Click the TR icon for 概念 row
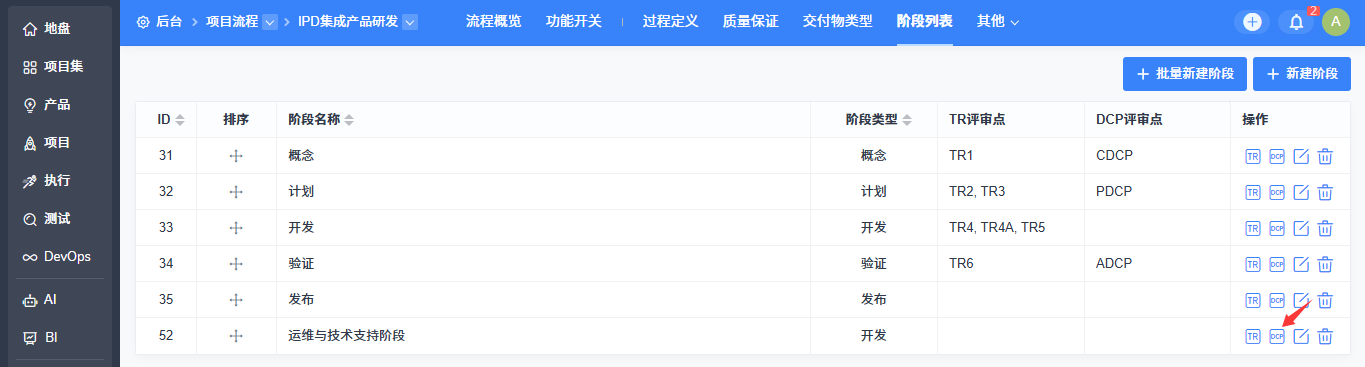The image size is (1365, 367). pyautogui.click(x=1253, y=156)
